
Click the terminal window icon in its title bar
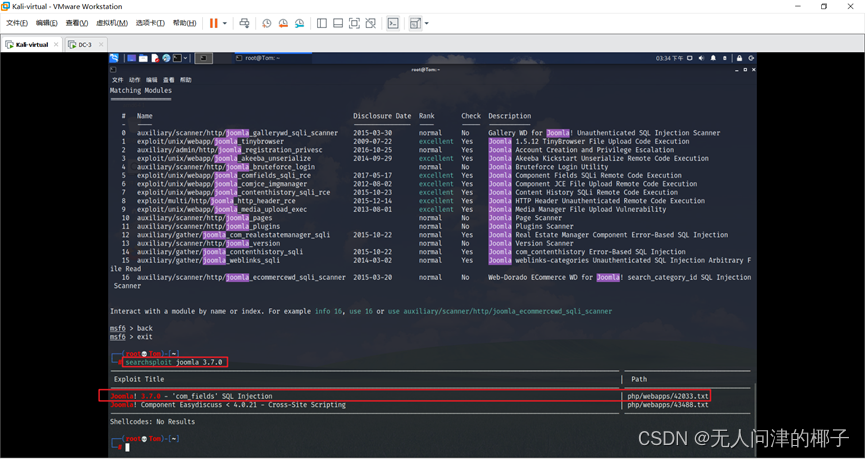pyautogui.click(x=113, y=70)
